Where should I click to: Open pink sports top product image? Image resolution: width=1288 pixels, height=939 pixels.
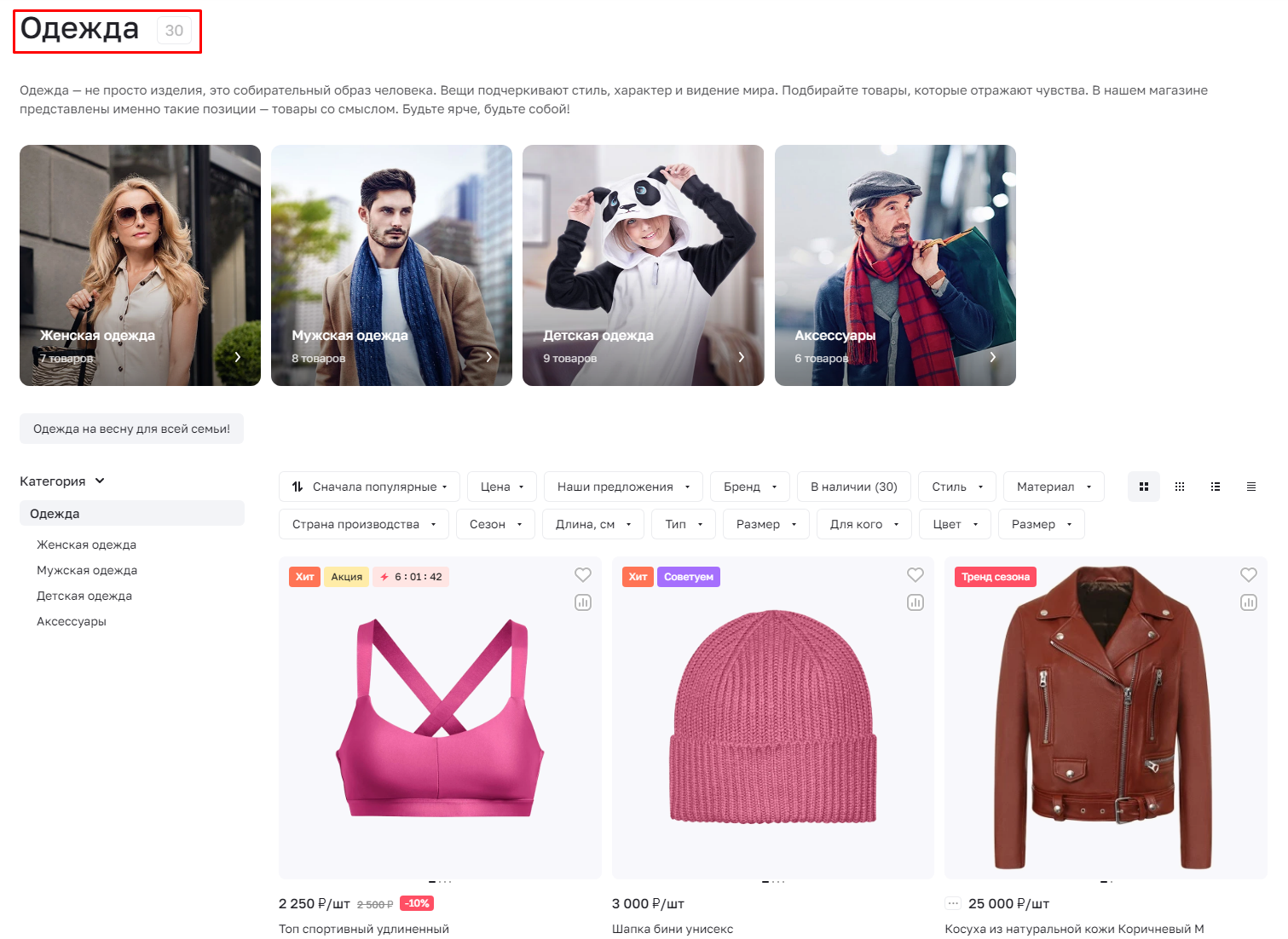point(440,717)
